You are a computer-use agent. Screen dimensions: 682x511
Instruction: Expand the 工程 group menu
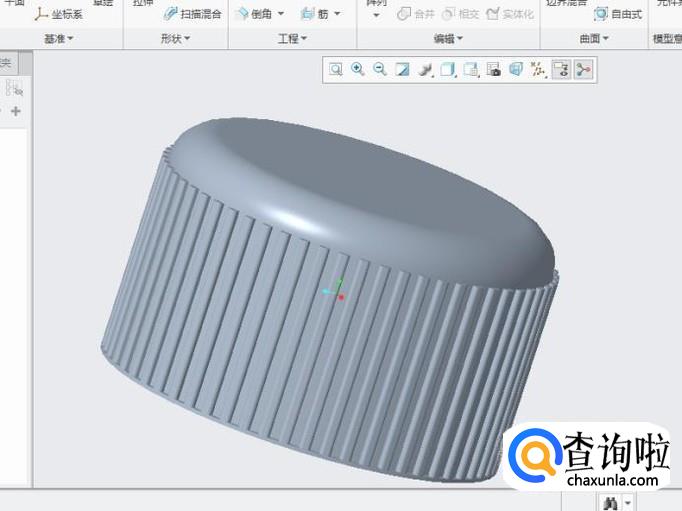[292, 39]
